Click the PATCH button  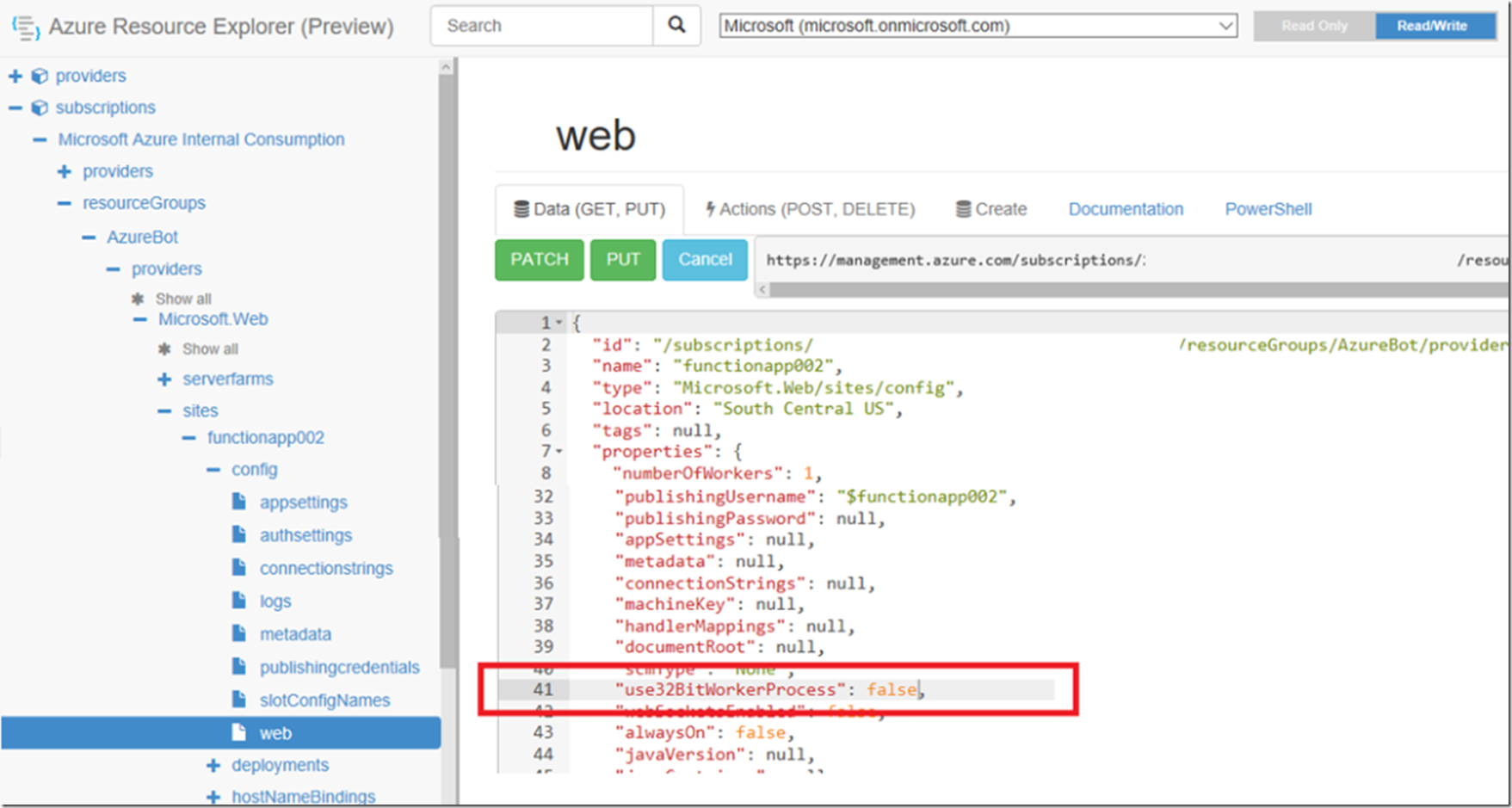tap(540, 260)
